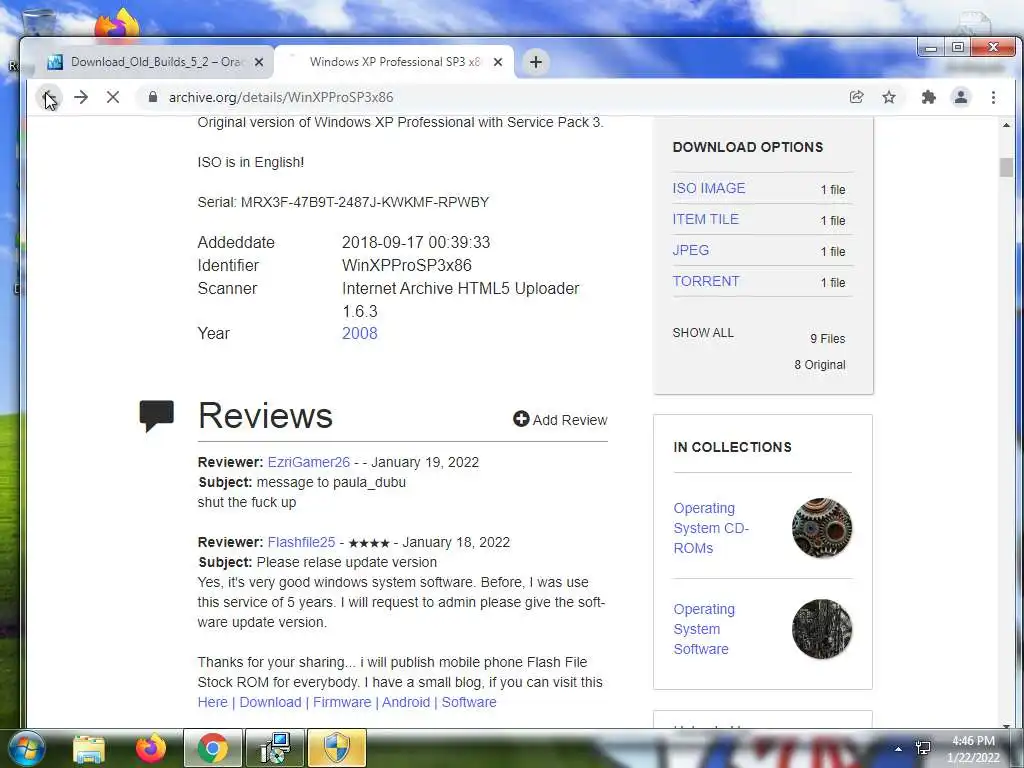Click the Add Review plus icon
The width and height of the screenshot is (1024, 768).
[x=520, y=419]
